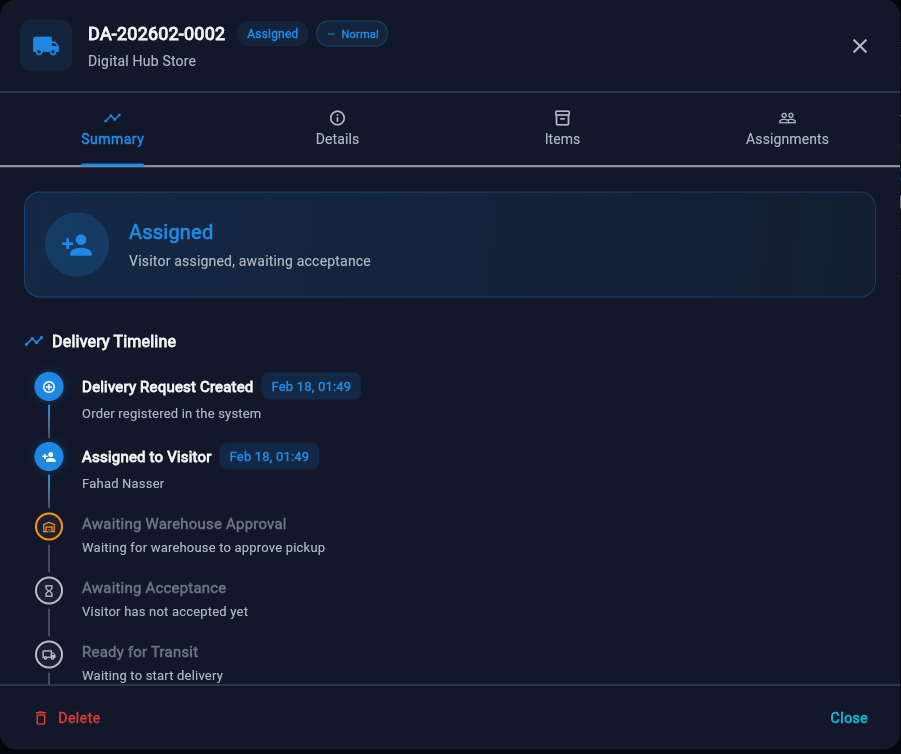Click the Normal priority chip

click(352, 34)
